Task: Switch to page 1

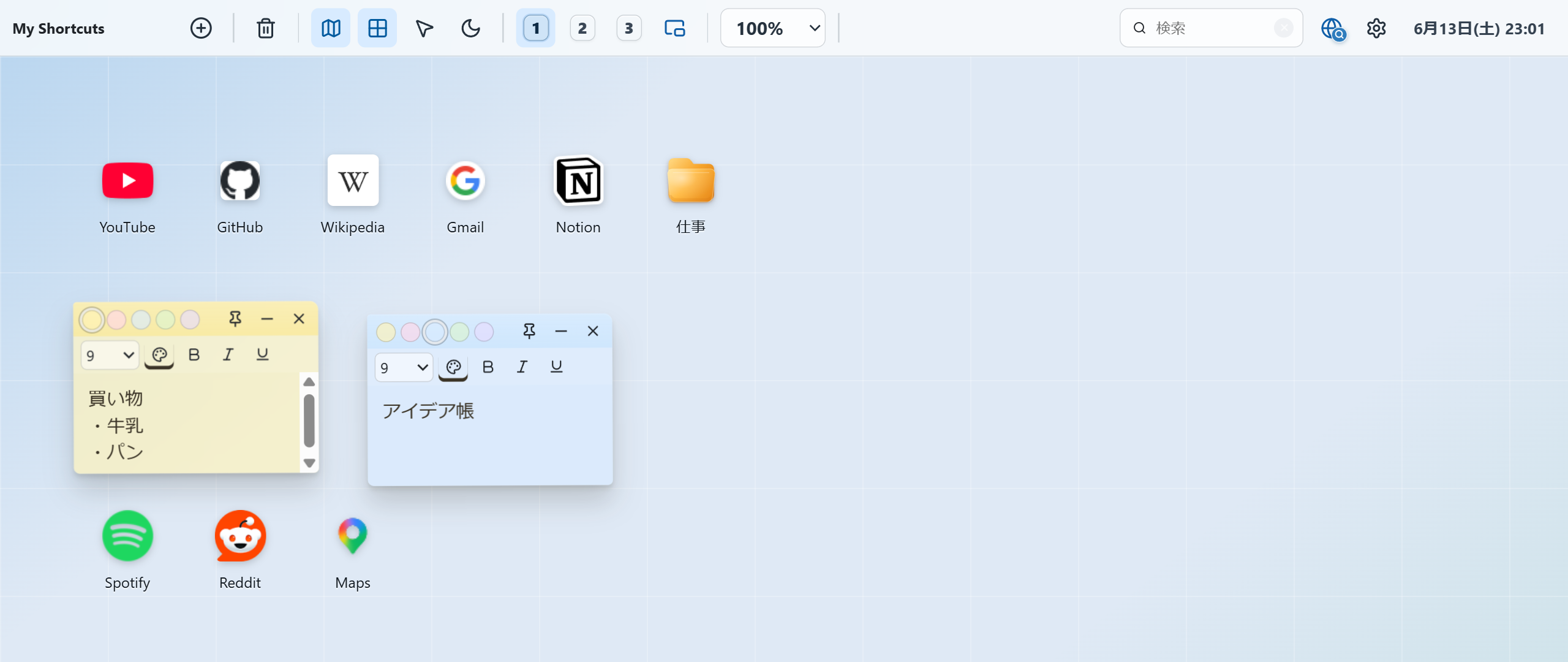Action: (x=536, y=28)
